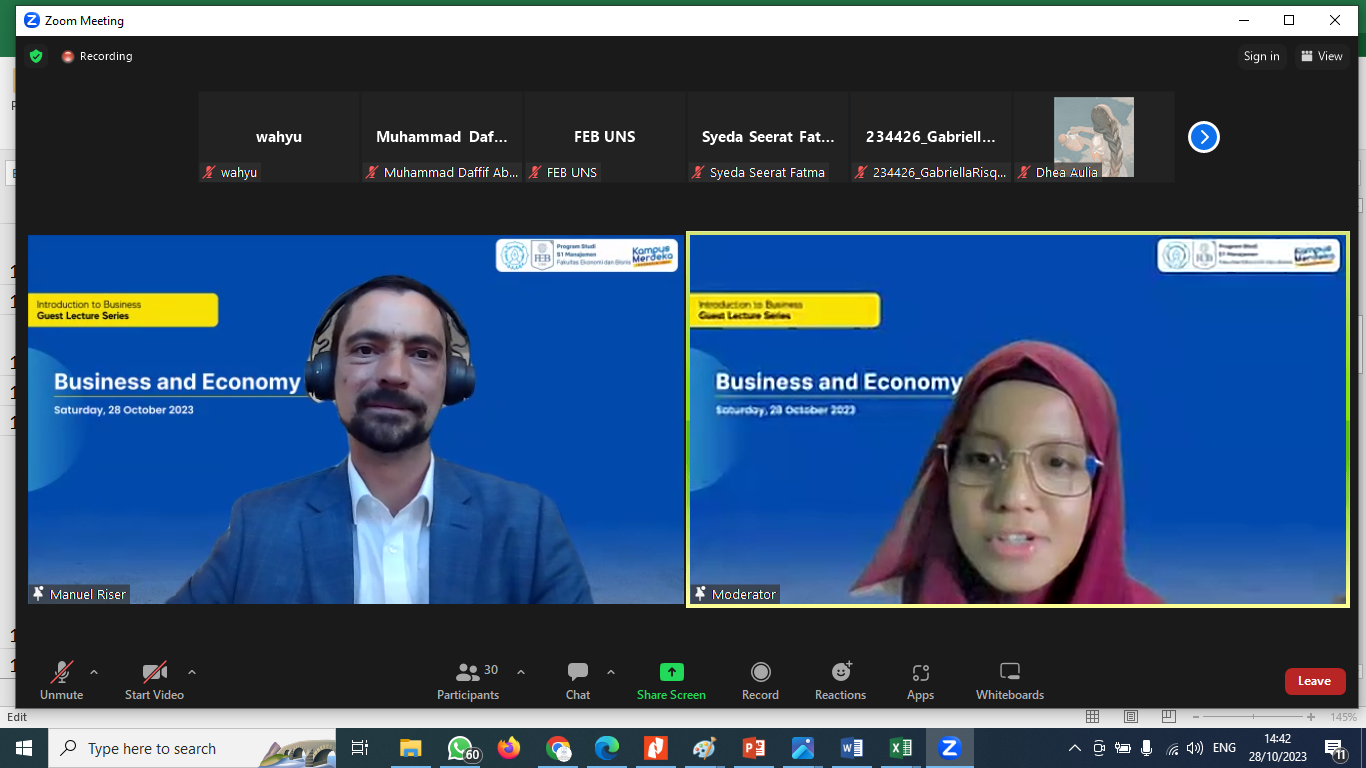The width and height of the screenshot is (1366, 768).
Task: Open the View layout dropdown
Action: point(1322,56)
